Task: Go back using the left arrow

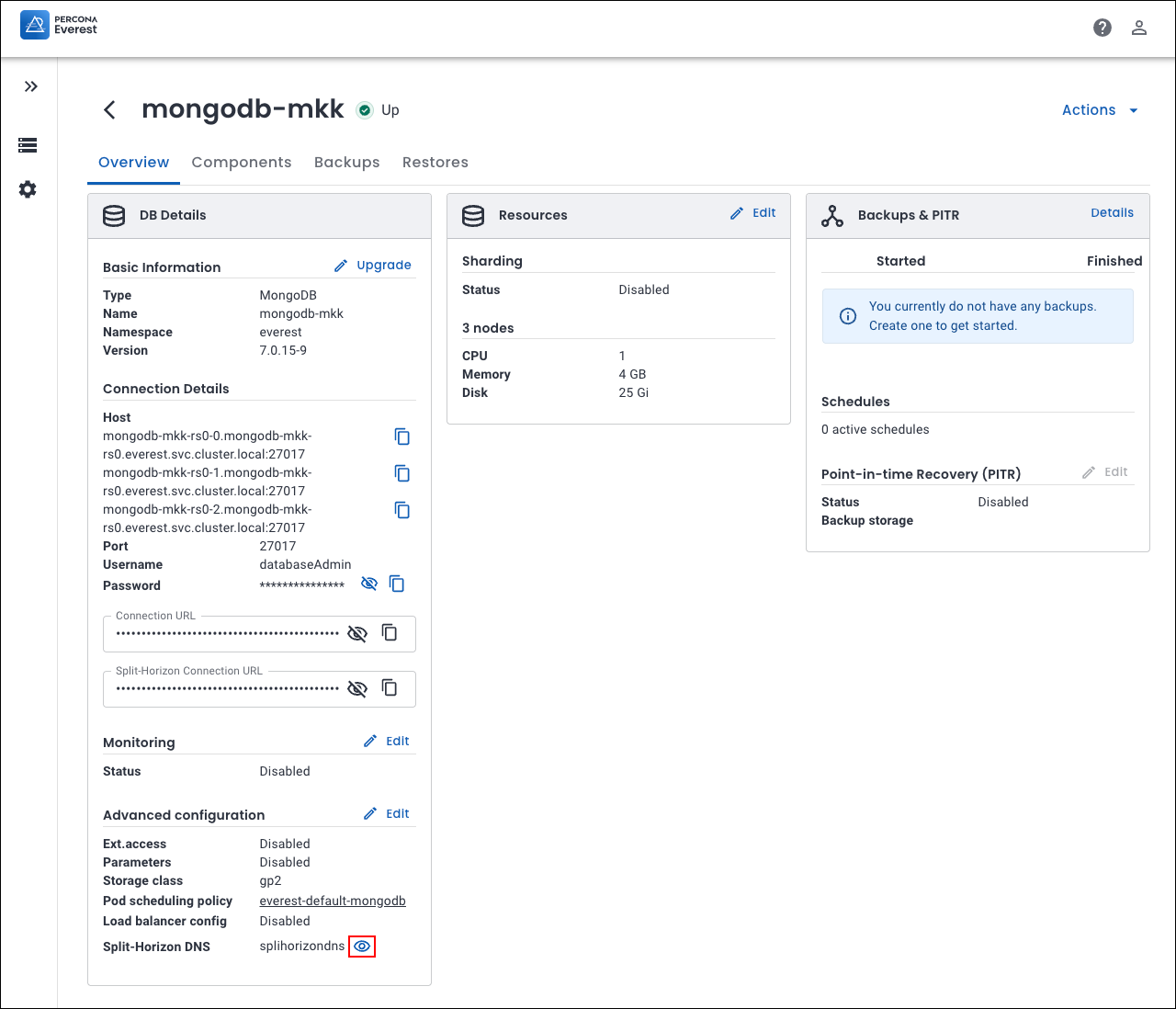Action: click(109, 110)
